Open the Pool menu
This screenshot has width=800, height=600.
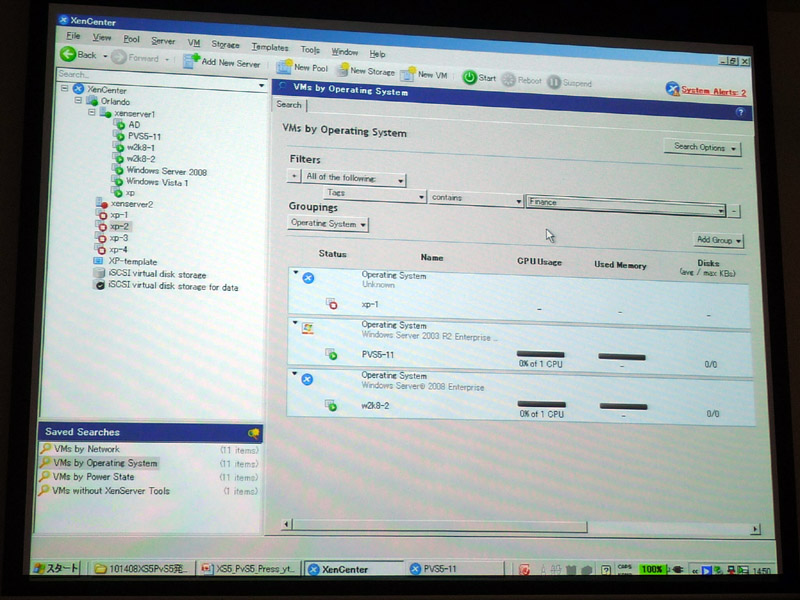click(x=131, y=39)
